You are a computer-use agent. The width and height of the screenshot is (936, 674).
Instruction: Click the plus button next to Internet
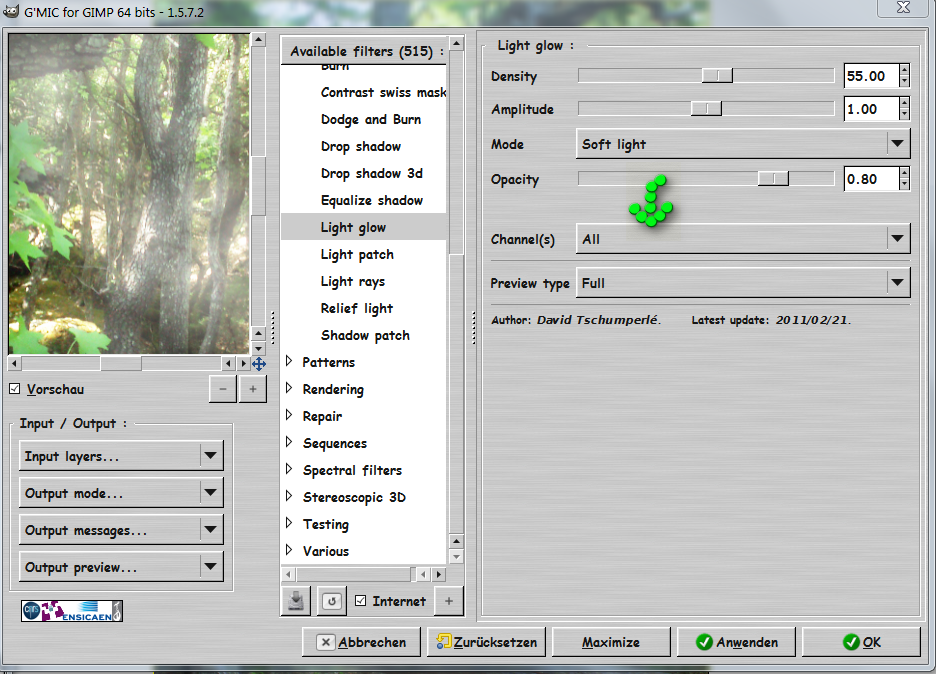(449, 601)
